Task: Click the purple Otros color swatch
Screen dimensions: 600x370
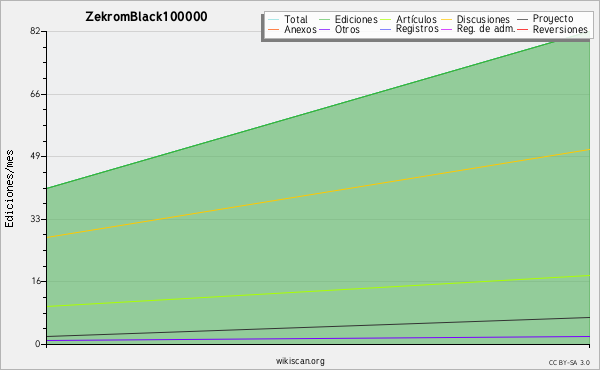Action: point(324,29)
